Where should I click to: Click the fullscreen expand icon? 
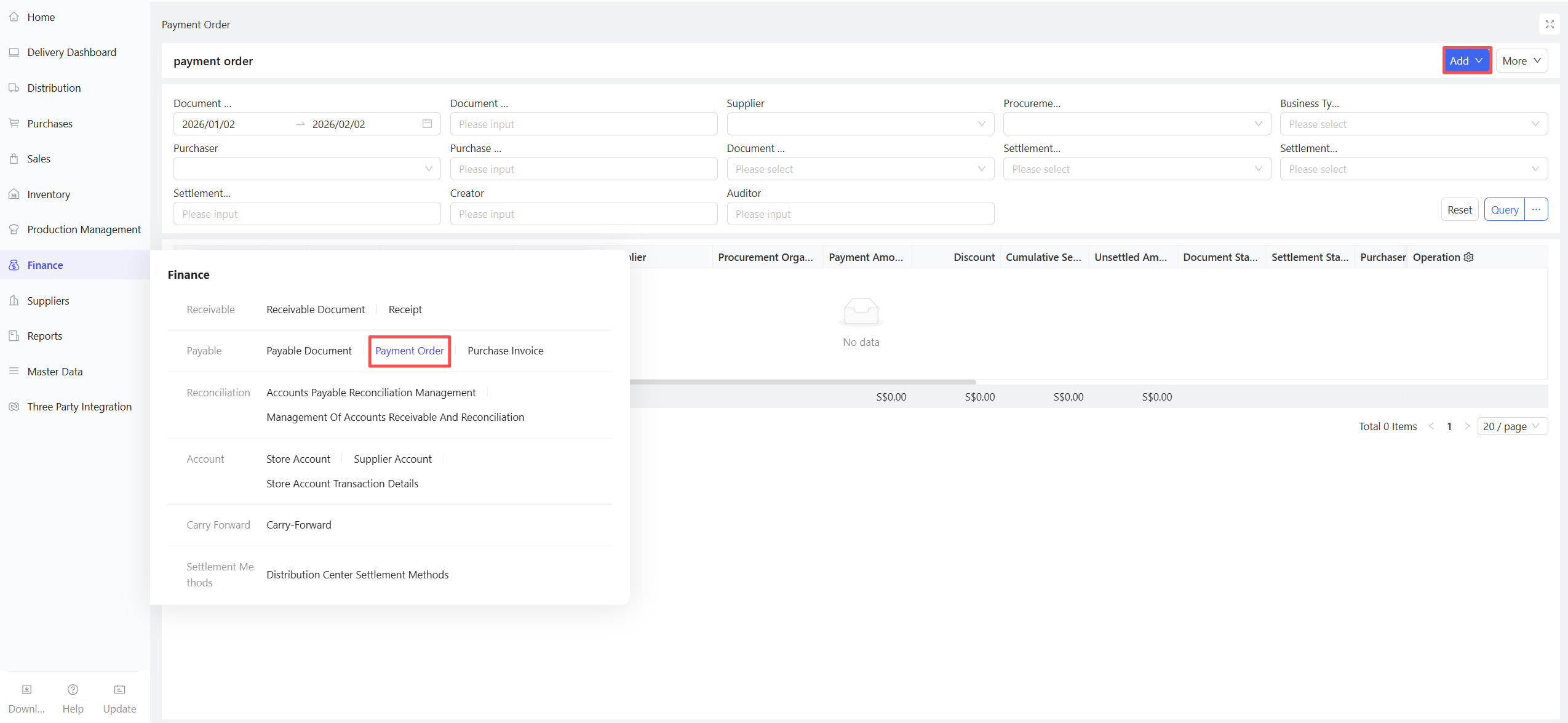1550,25
